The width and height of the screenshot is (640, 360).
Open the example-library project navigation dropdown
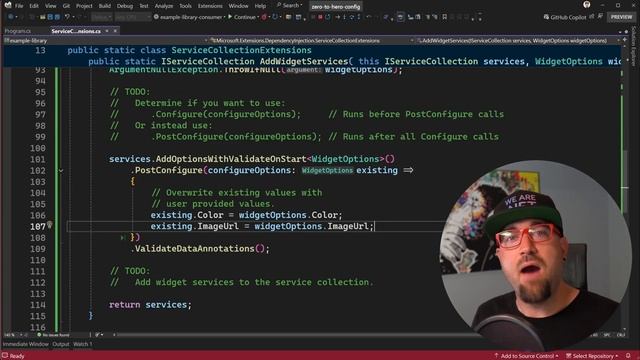105,40
